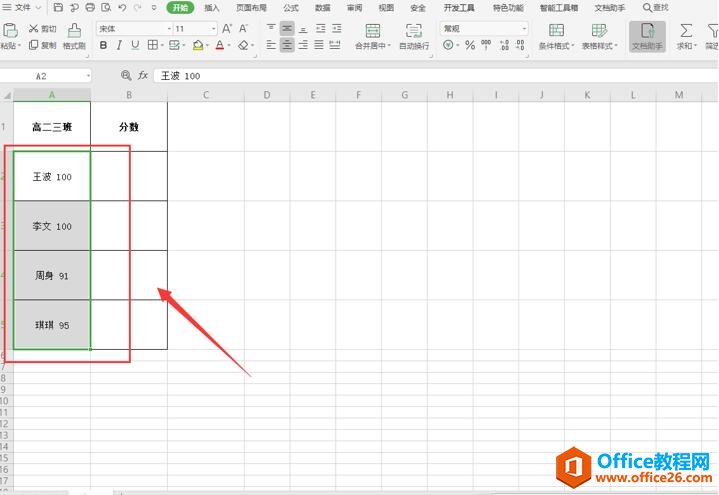Open Conditional Formatting (条件格式)
719x495 pixels.
click(556, 37)
